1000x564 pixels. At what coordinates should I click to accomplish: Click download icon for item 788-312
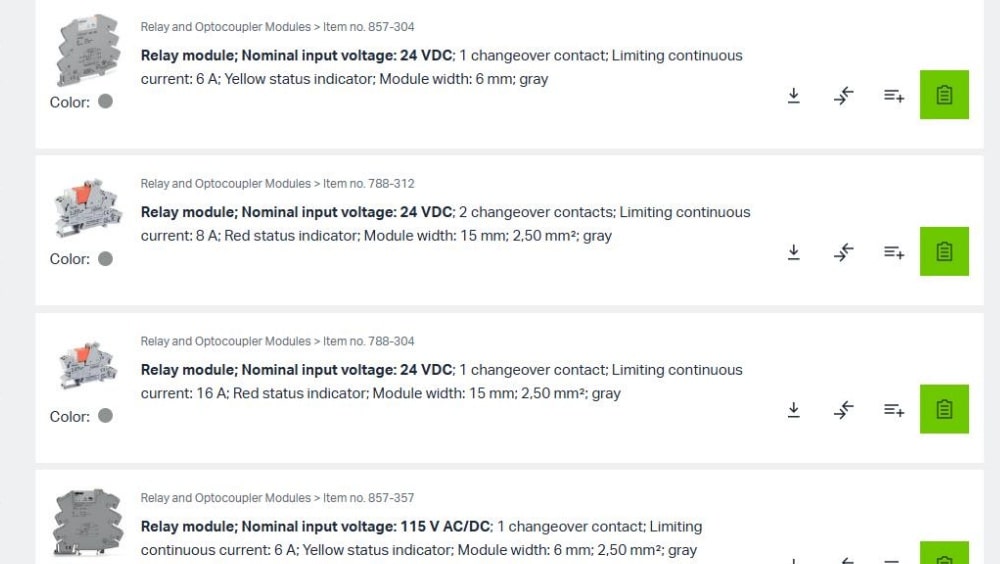[x=793, y=252]
